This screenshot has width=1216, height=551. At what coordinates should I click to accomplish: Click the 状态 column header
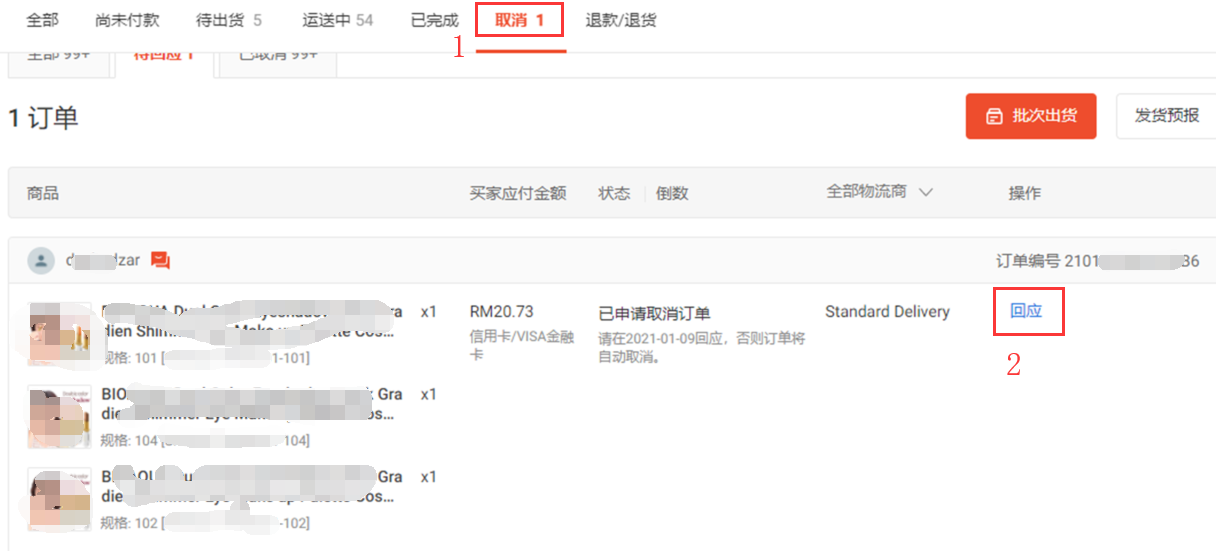click(614, 194)
